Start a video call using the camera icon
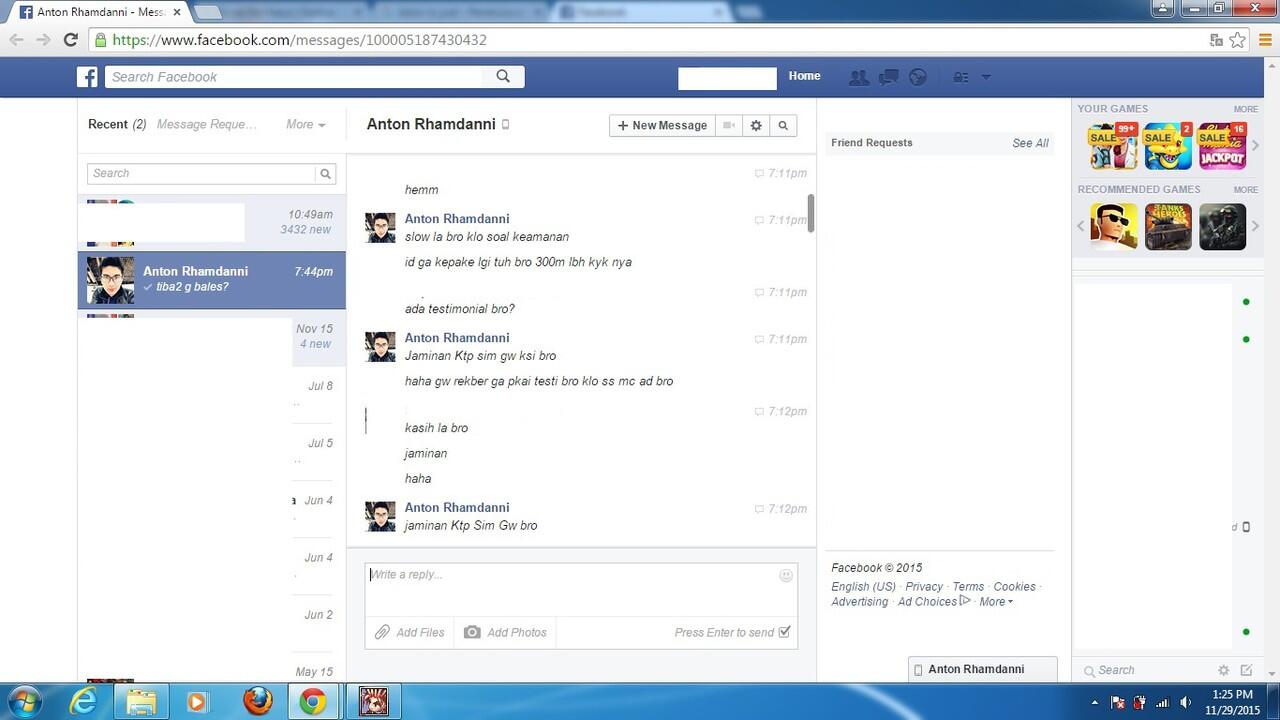 pyautogui.click(x=729, y=125)
